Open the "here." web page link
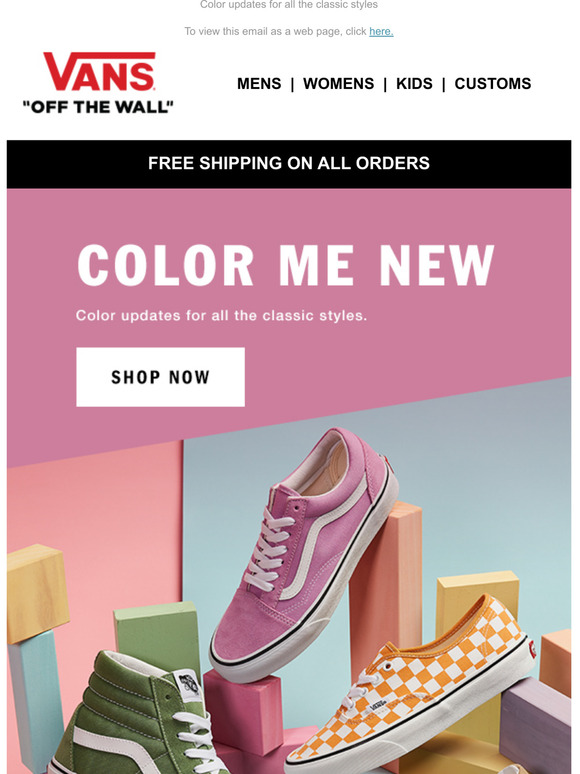 coord(381,32)
